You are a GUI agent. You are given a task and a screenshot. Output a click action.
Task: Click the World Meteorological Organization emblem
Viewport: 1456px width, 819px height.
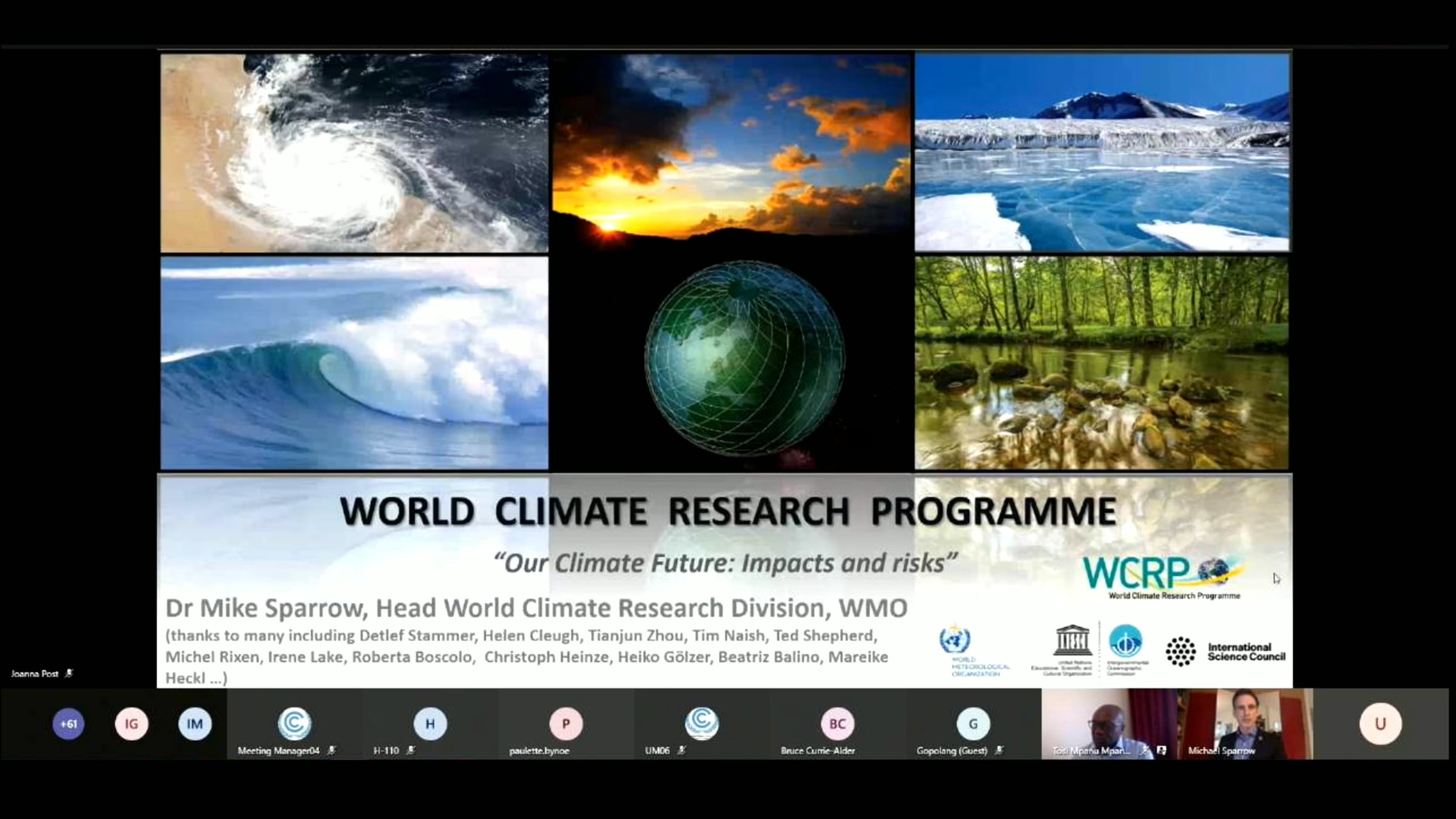[955, 639]
